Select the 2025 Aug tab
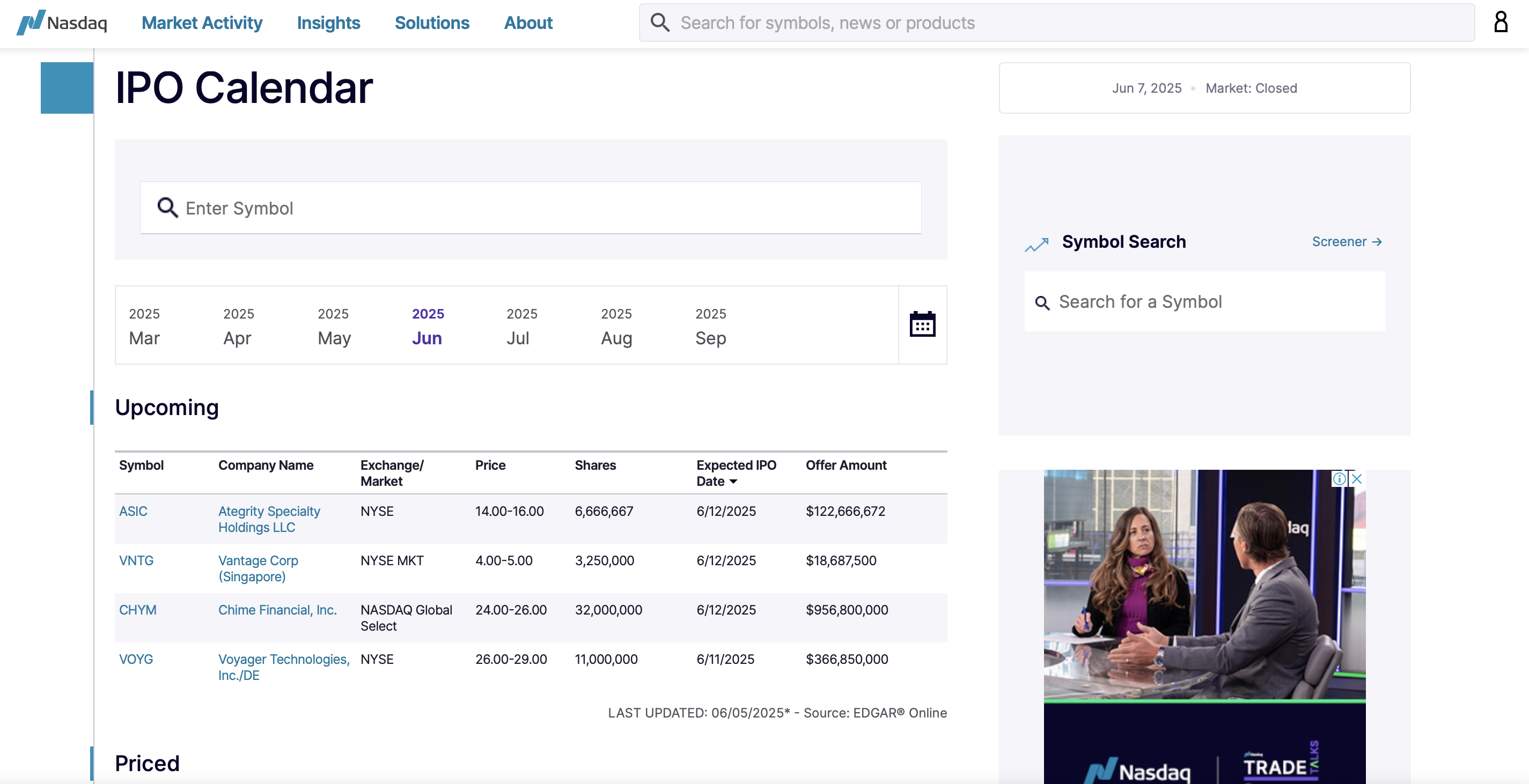 (x=616, y=326)
